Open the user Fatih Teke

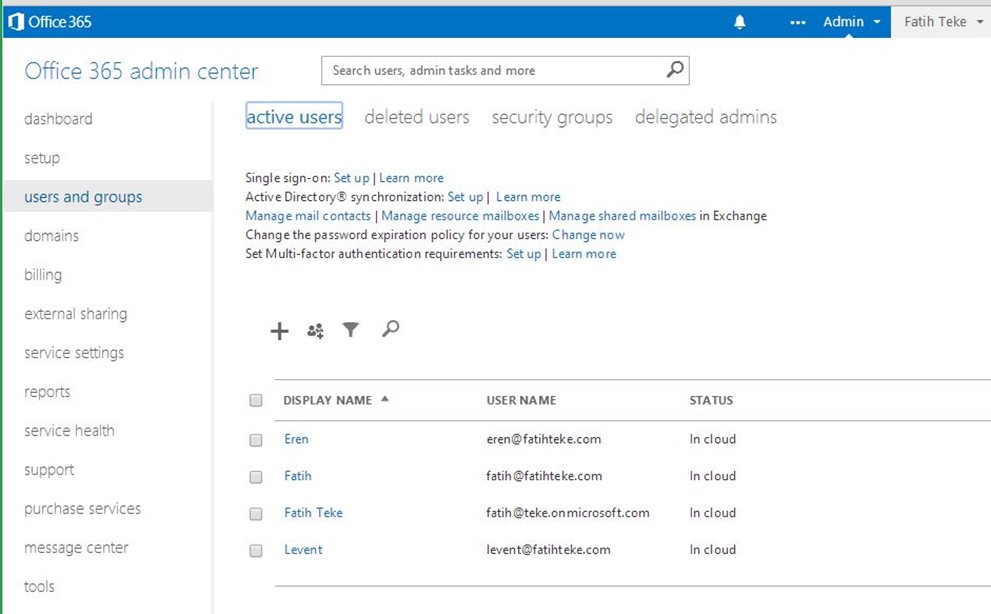313,512
